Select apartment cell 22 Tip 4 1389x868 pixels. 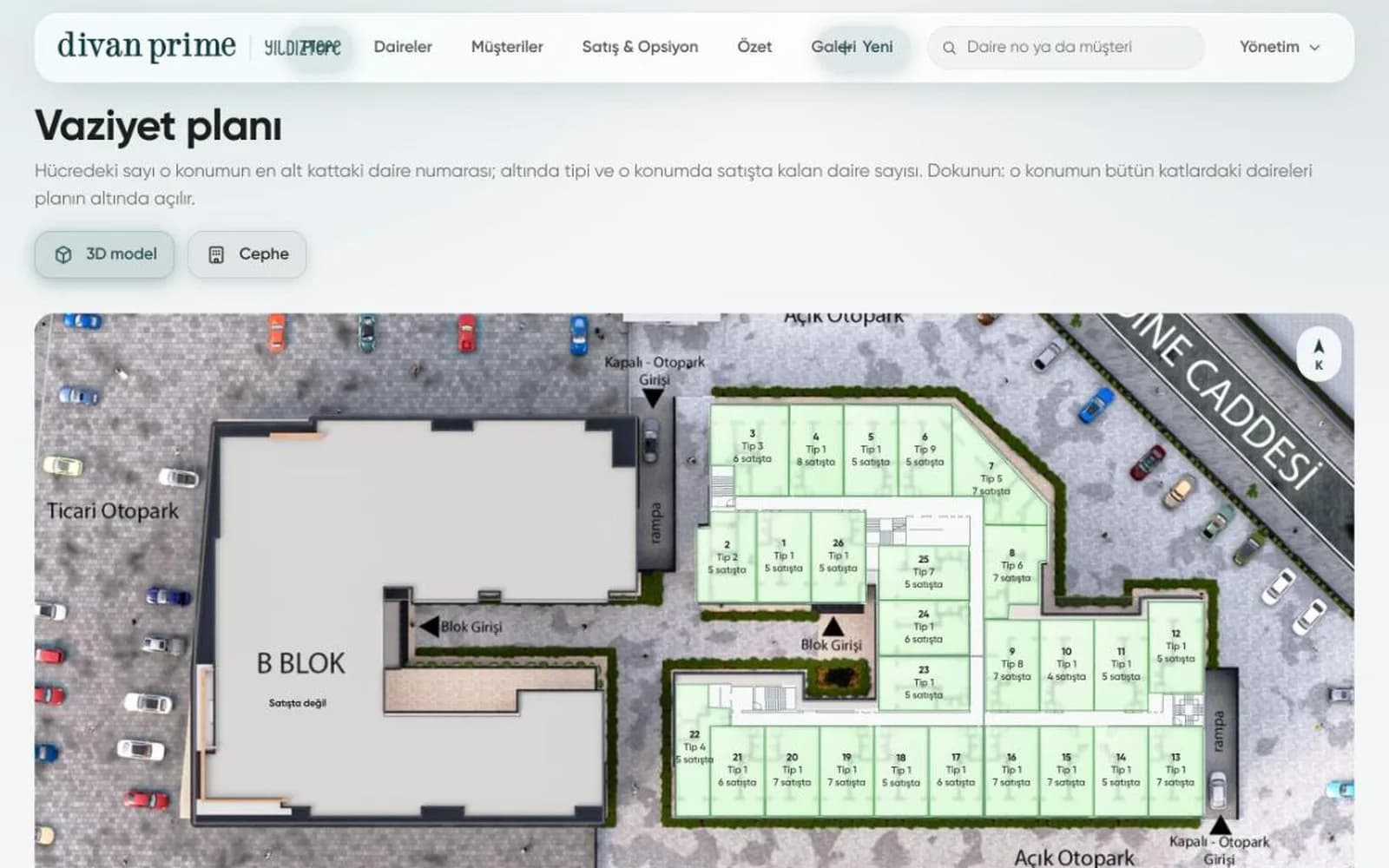pos(694,746)
